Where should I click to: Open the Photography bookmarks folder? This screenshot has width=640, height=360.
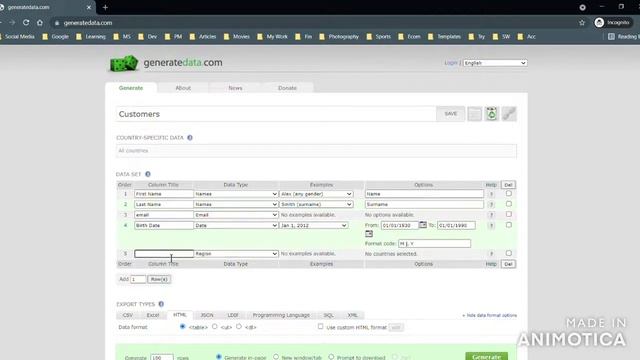tap(339, 37)
